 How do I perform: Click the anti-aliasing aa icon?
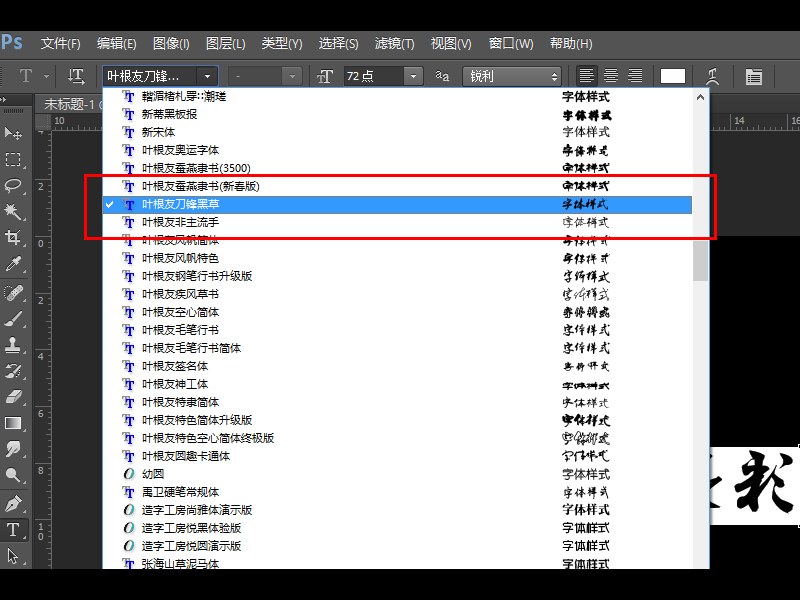442,77
